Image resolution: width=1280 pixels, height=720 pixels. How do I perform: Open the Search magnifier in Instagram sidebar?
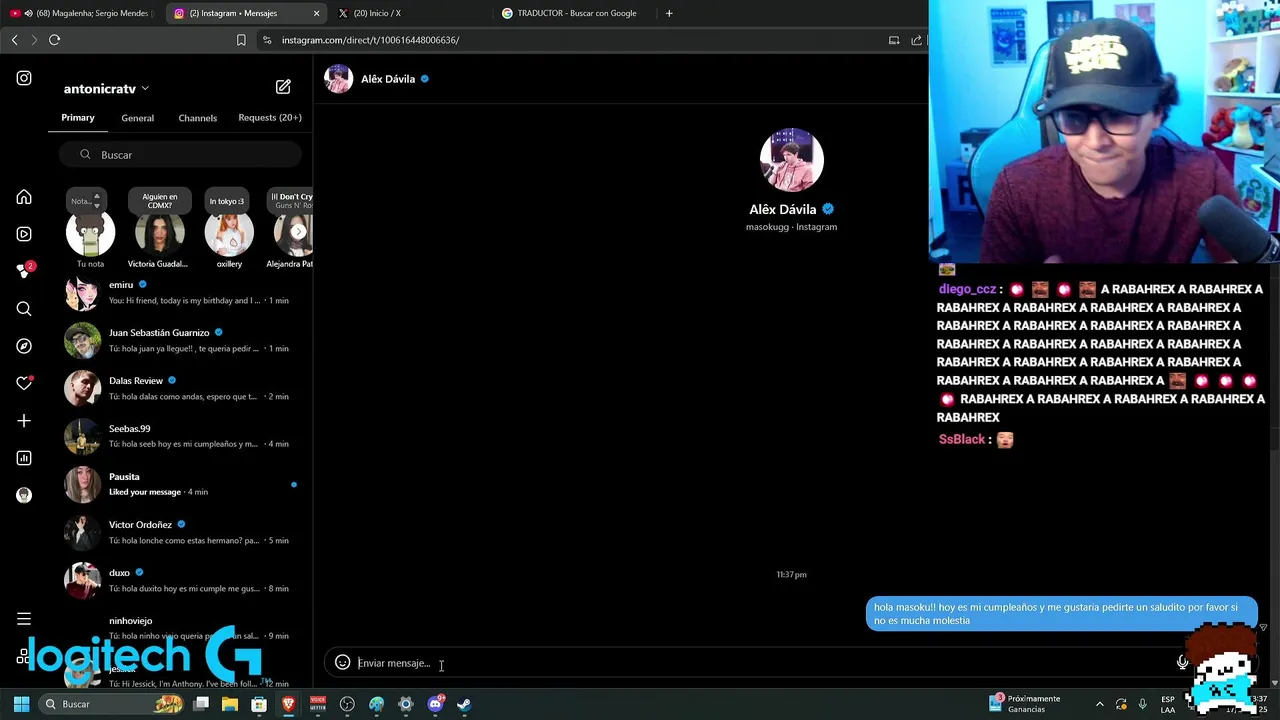24,309
